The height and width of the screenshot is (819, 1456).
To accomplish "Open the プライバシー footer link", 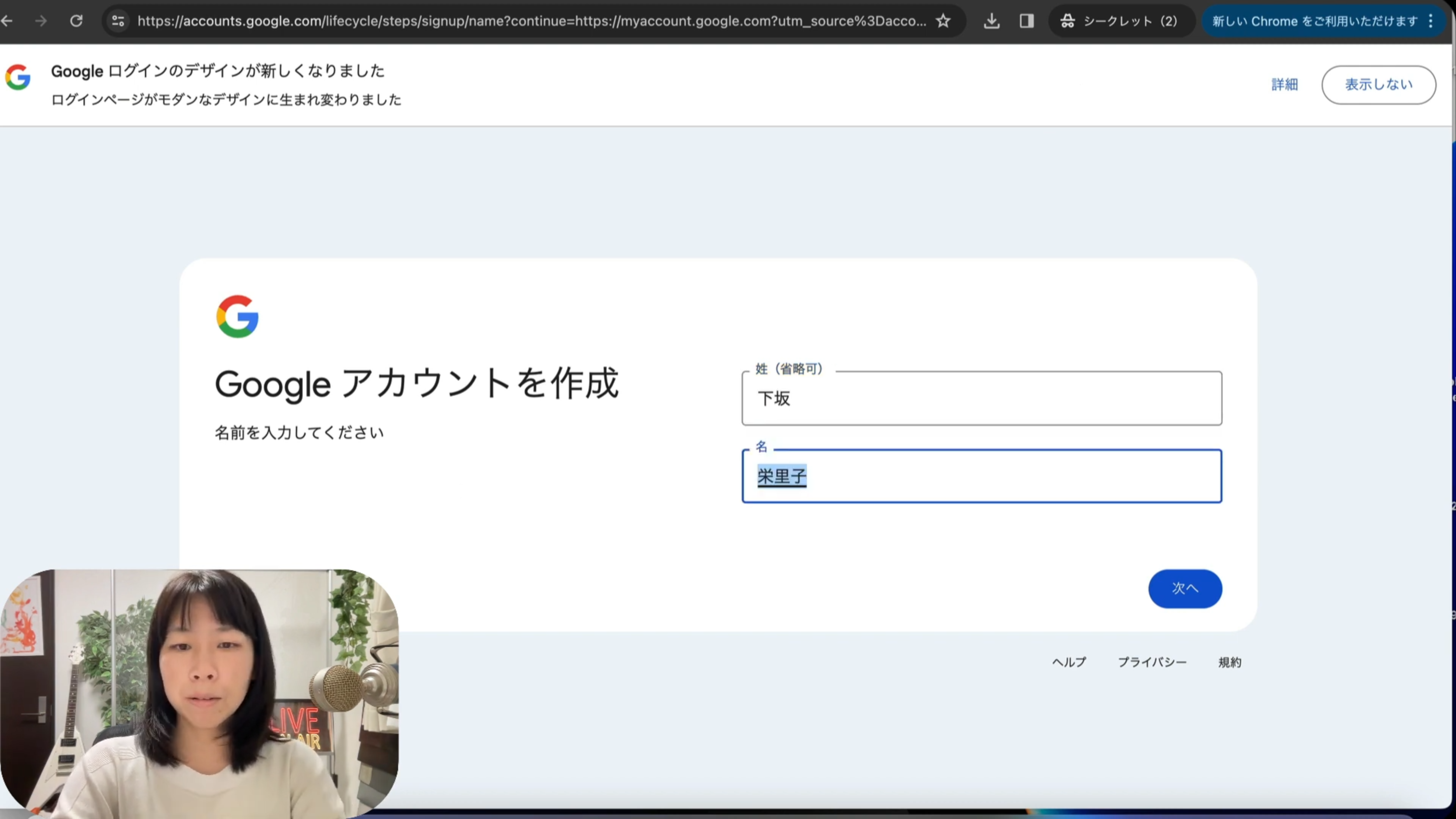I will pyautogui.click(x=1152, y=662).
